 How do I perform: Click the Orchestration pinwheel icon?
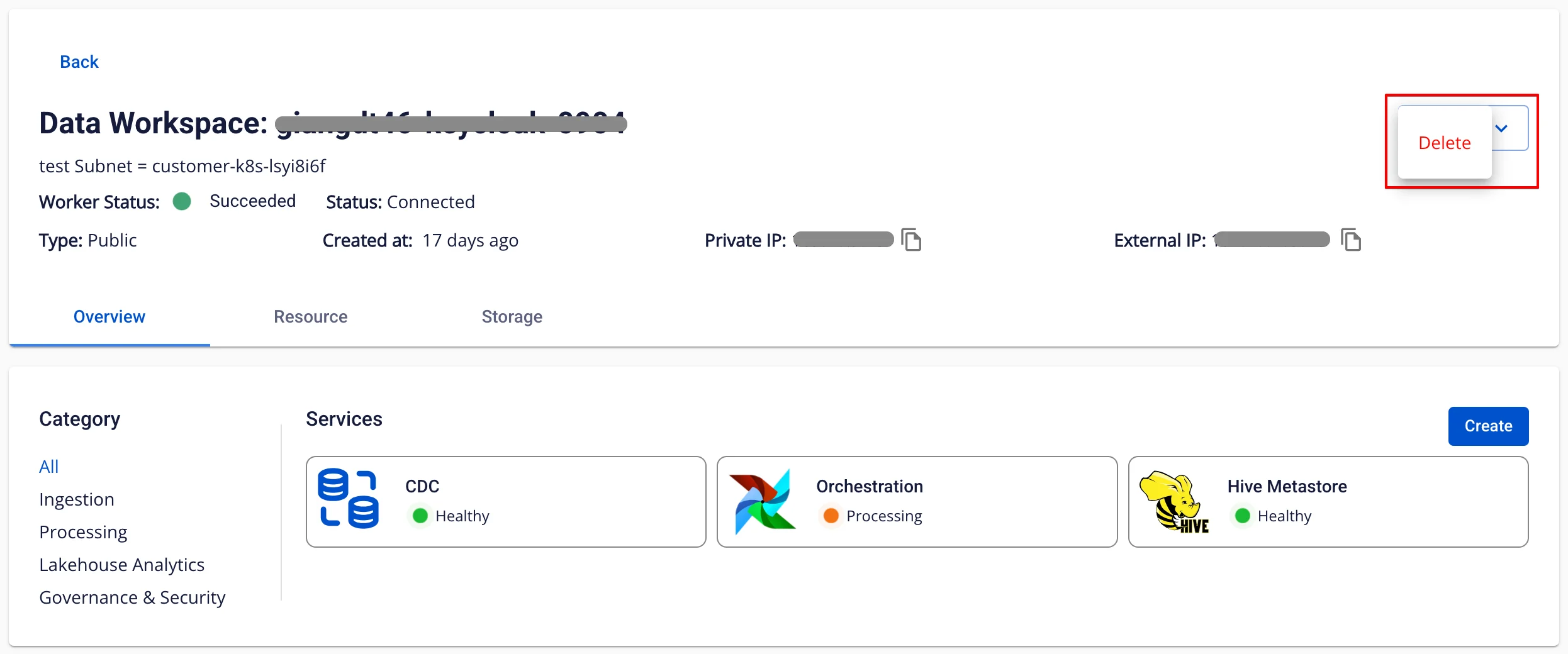pos(762,501)
